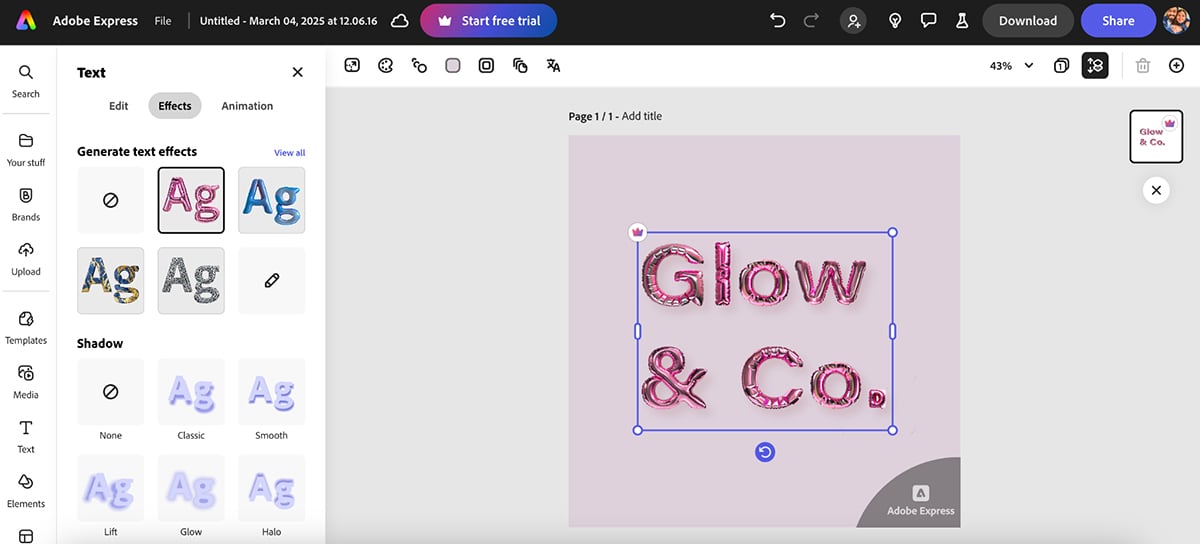1200x544 pixels.
Task: Switch to the Edit tab
Action: pos(119,106)
